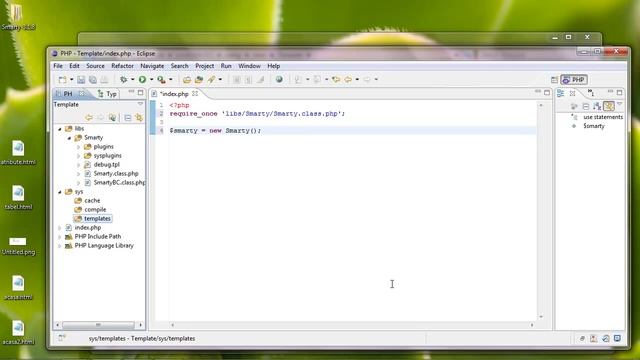This screenshot has width=640, height=360.
Task: Open the atribute.html desktop icon
Action: [x=18, y=152]
